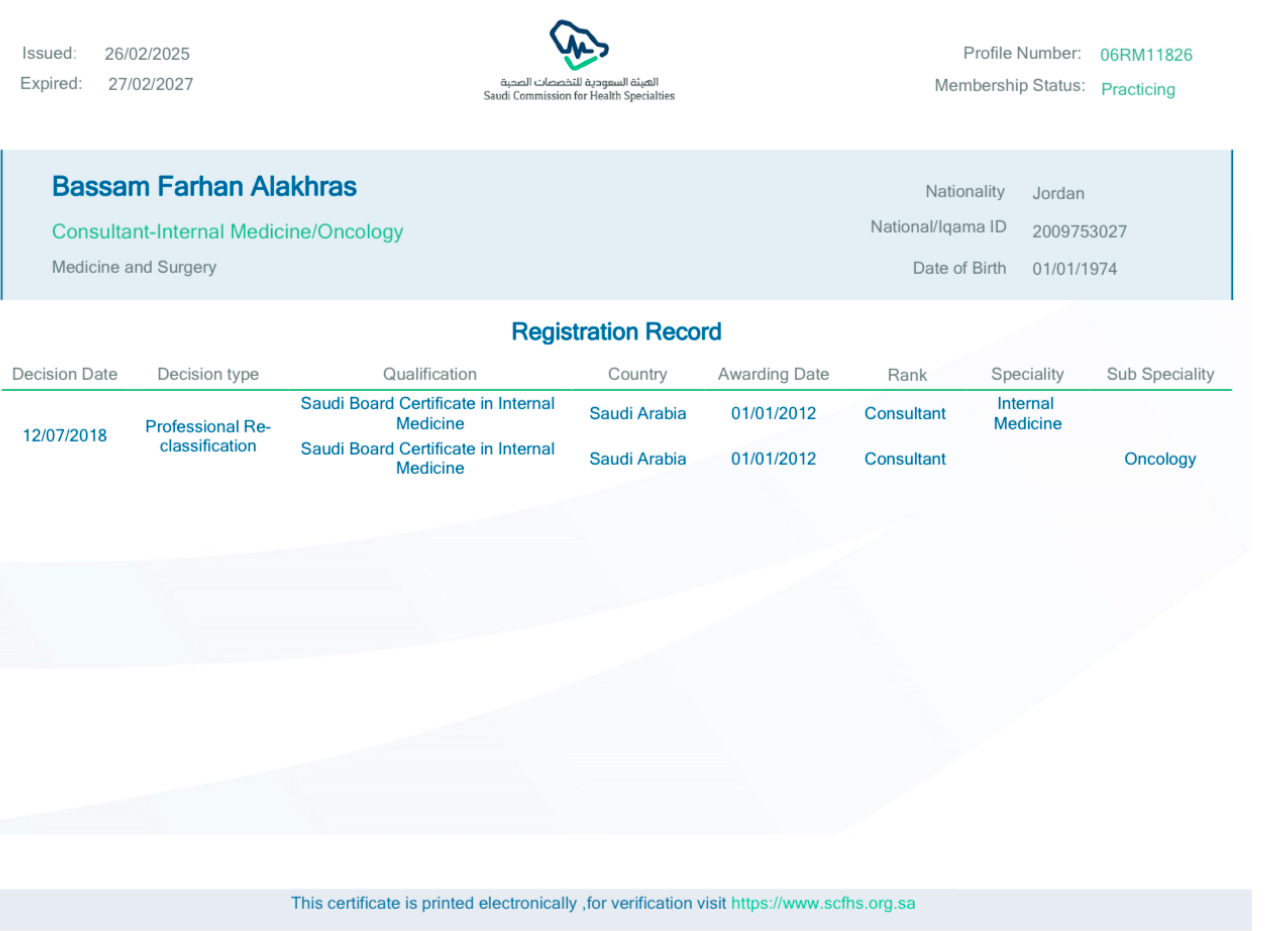1284x931 pixels.
Task: Open the https://www.scfhs.org.sa verification link
Action: pyautogui.click(x=822, y=903)
